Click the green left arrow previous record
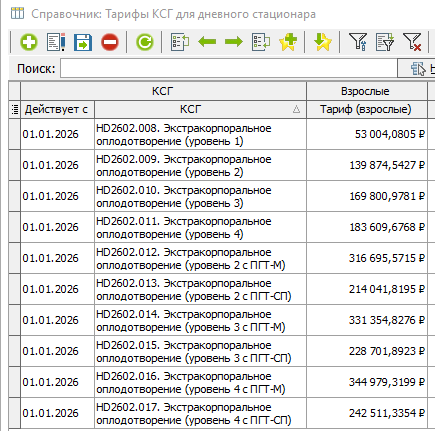The height and width of the screenshot is (431, 435). (207, 42)
